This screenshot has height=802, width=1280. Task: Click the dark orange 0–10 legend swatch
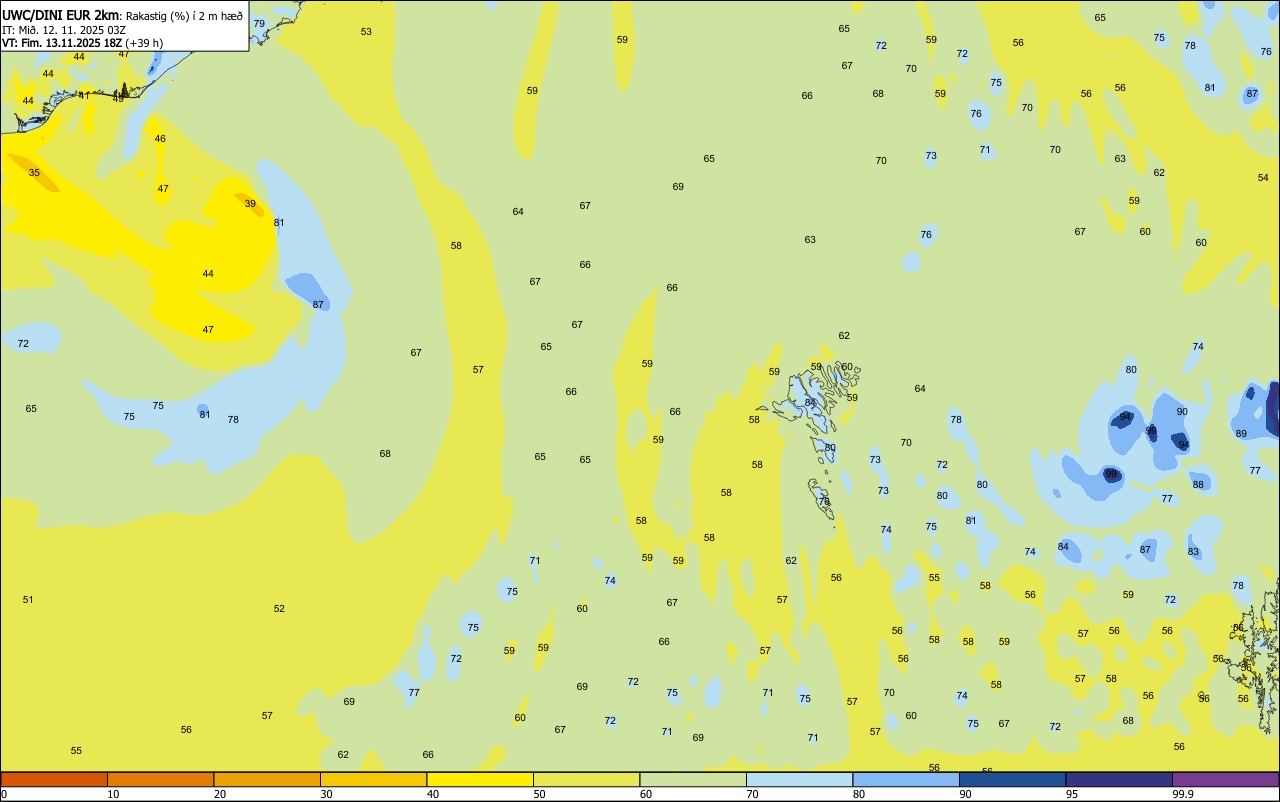(x=54, y=779)
